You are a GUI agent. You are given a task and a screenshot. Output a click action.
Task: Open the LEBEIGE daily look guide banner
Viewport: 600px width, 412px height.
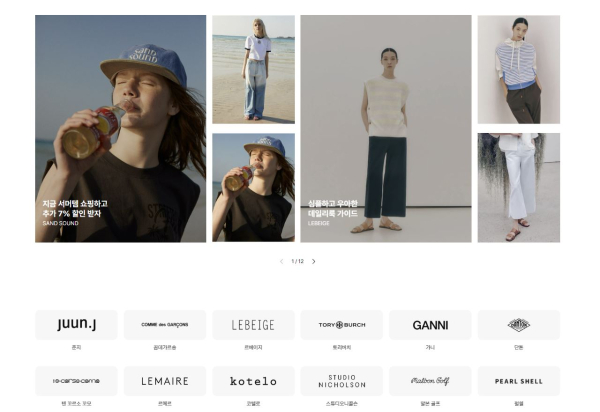tap(386, 129)
